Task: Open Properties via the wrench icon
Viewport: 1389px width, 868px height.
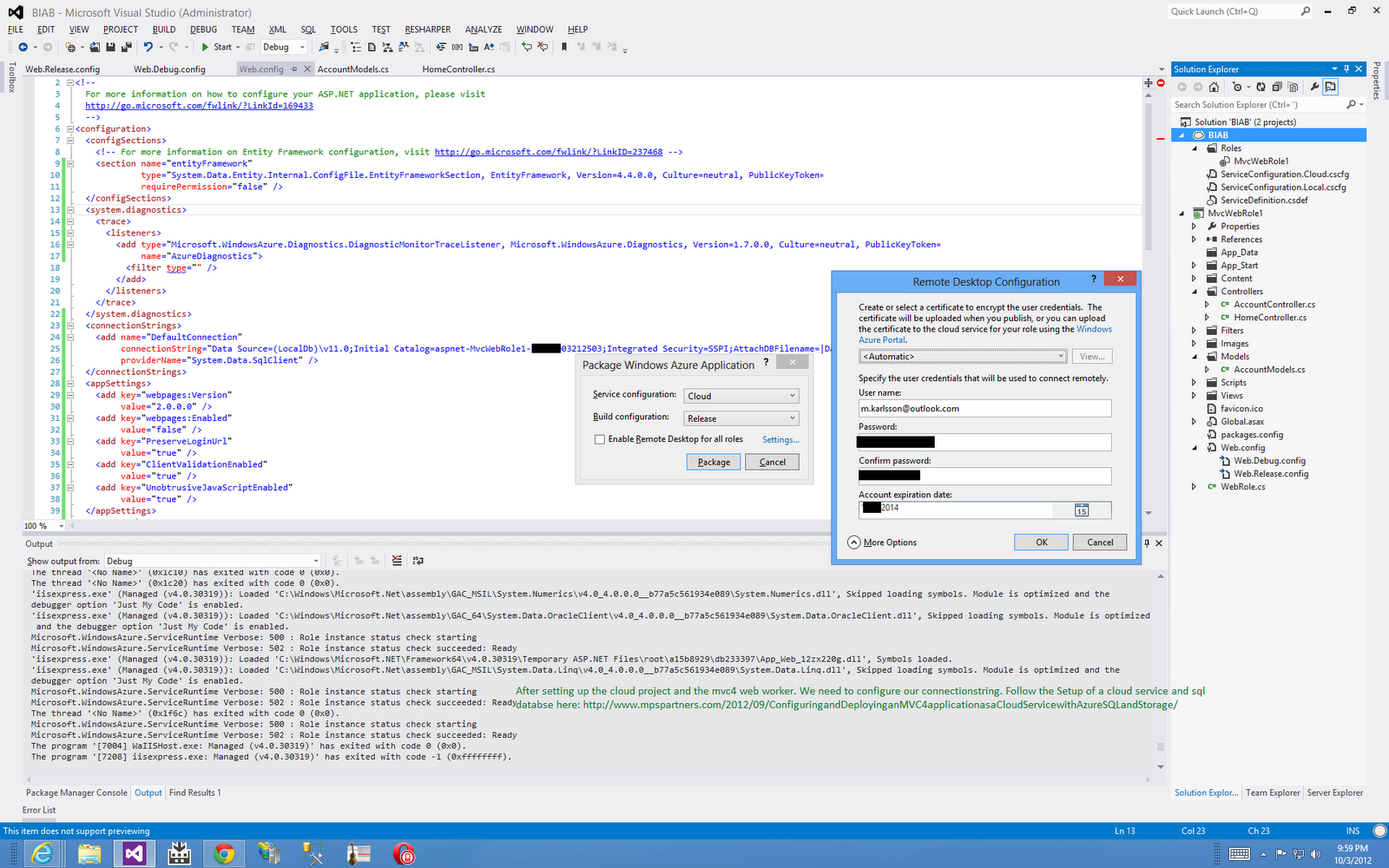Action: [1314, 87]
